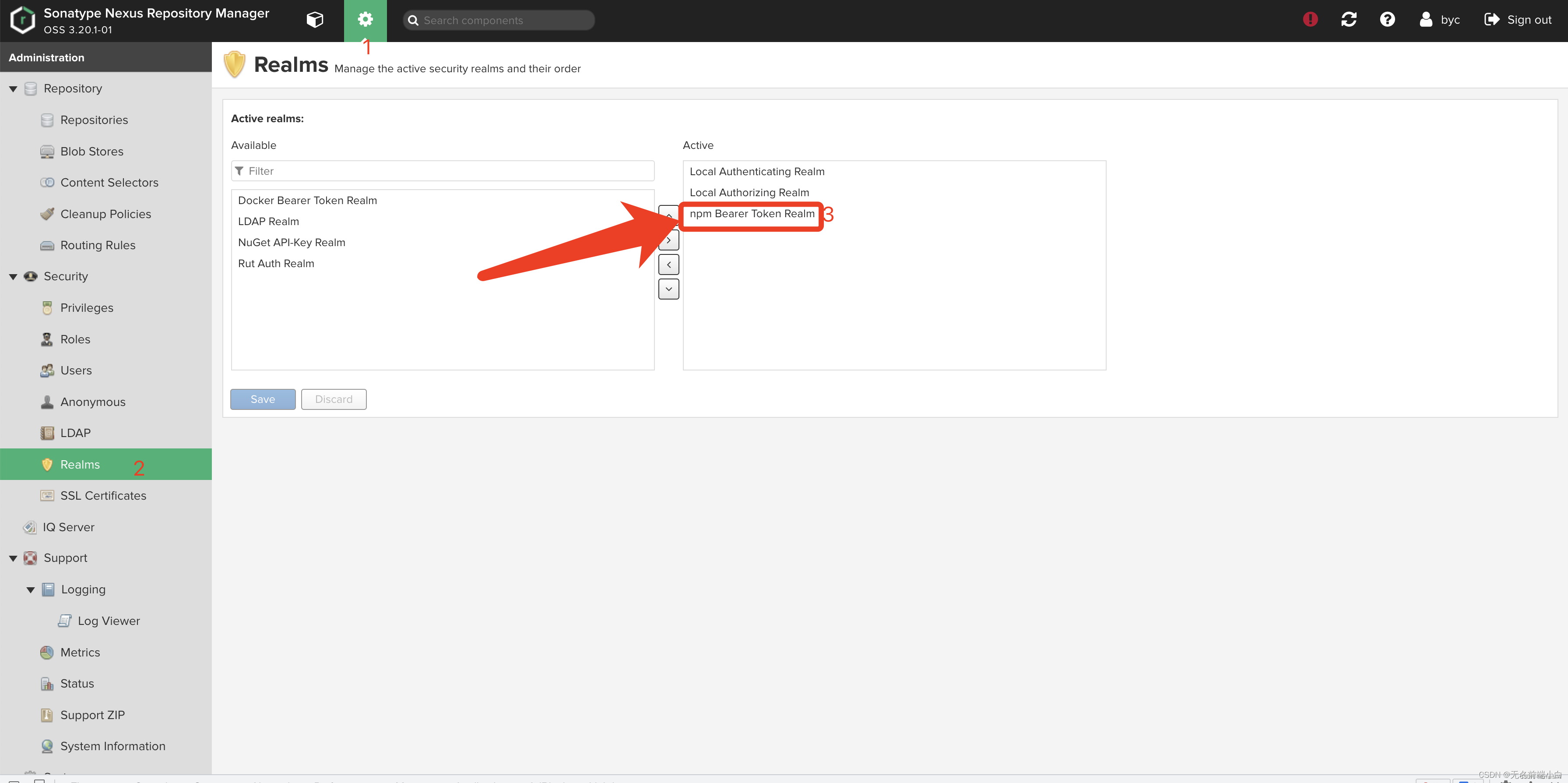Select Docker Bearer Token Realm in Available

click(x=307, y=200)
